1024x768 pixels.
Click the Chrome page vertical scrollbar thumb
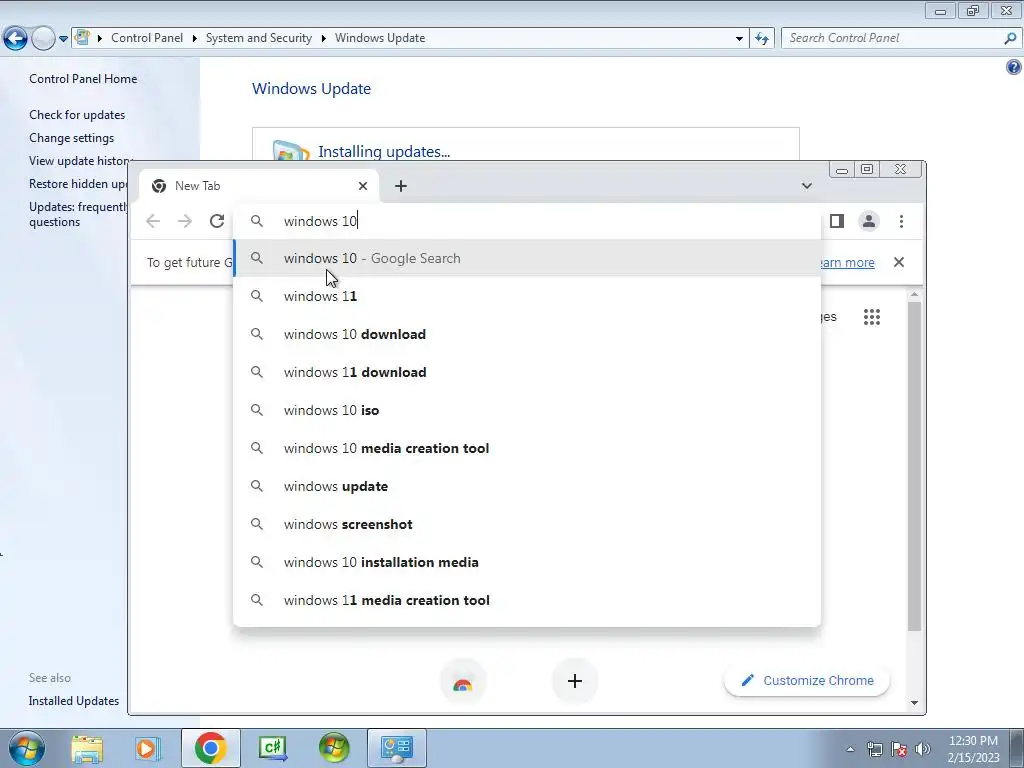point(914,465)
